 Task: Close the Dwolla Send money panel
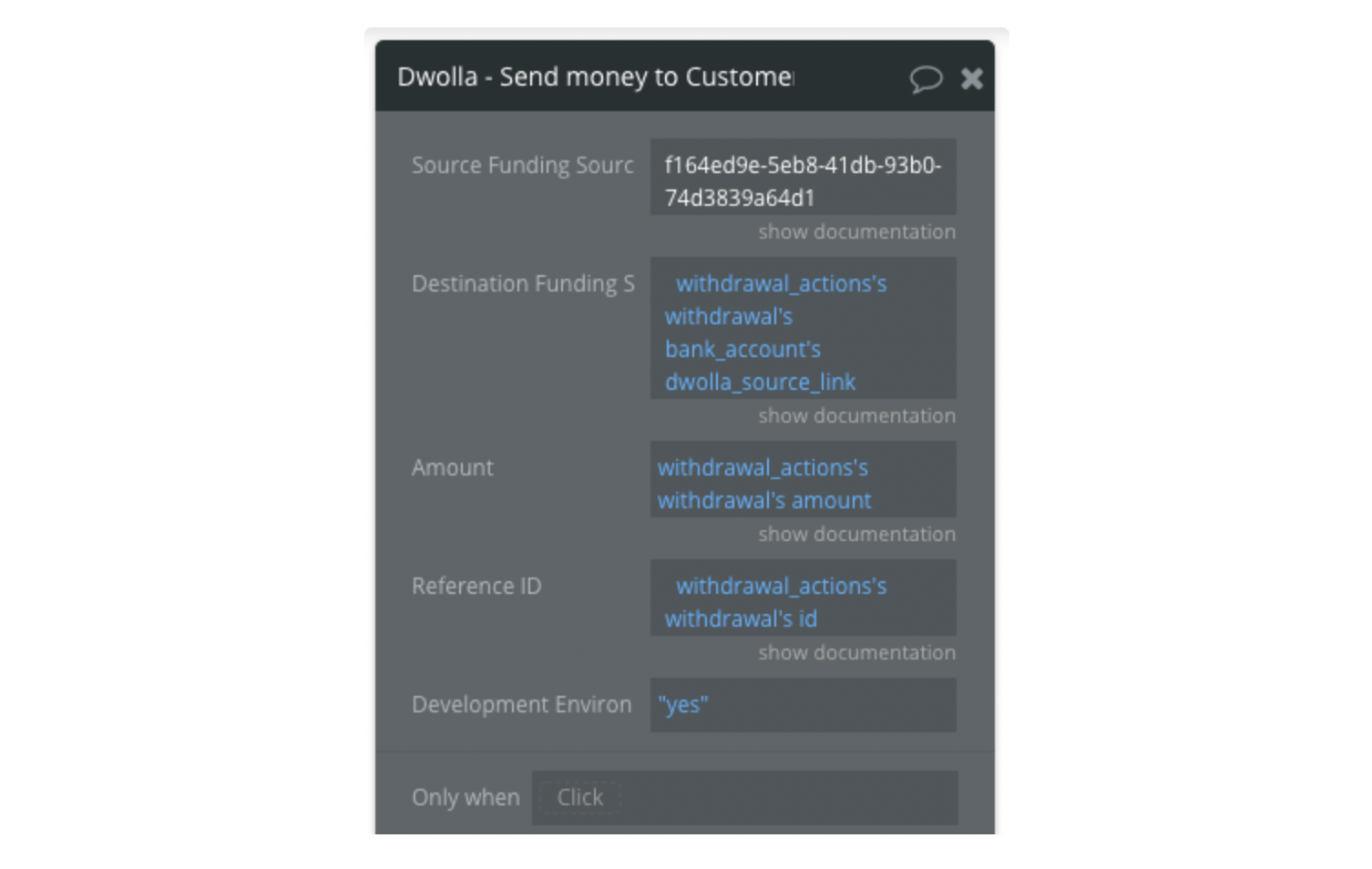tap(972, 78)
